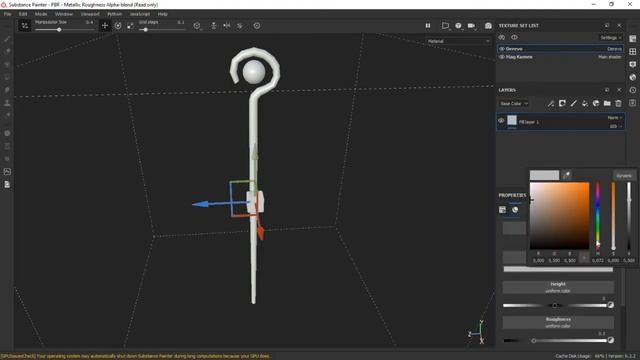Open the document icon at left sidebar bottom
This screenshot has width=640, height=360.
7,184
